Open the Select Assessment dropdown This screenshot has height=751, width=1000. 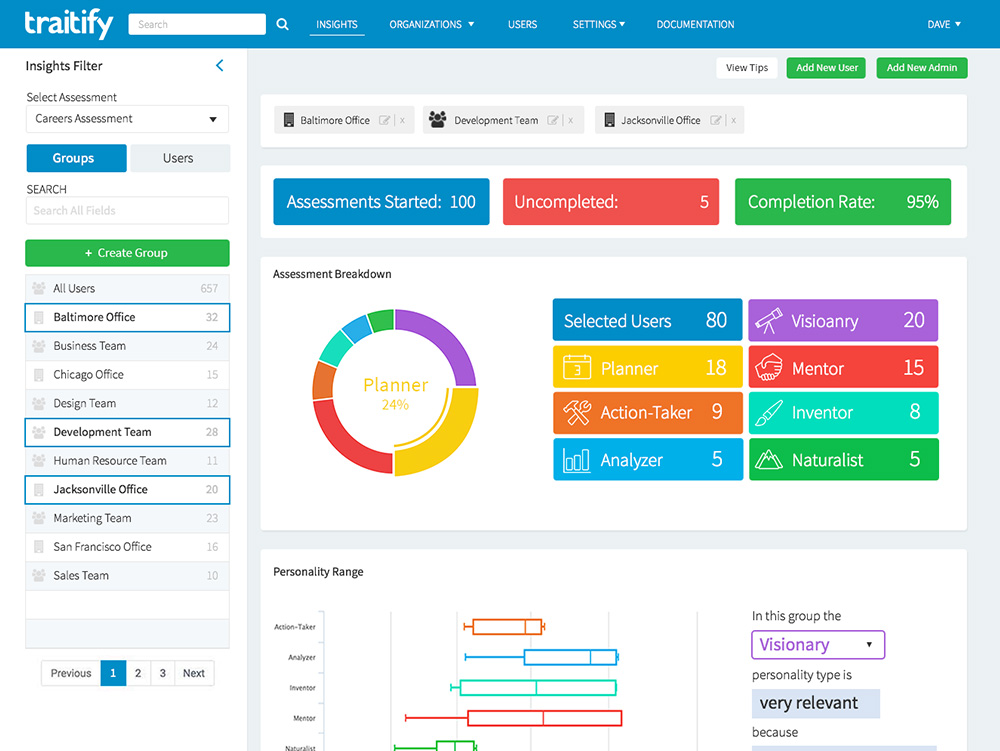(x=127, y=119)
